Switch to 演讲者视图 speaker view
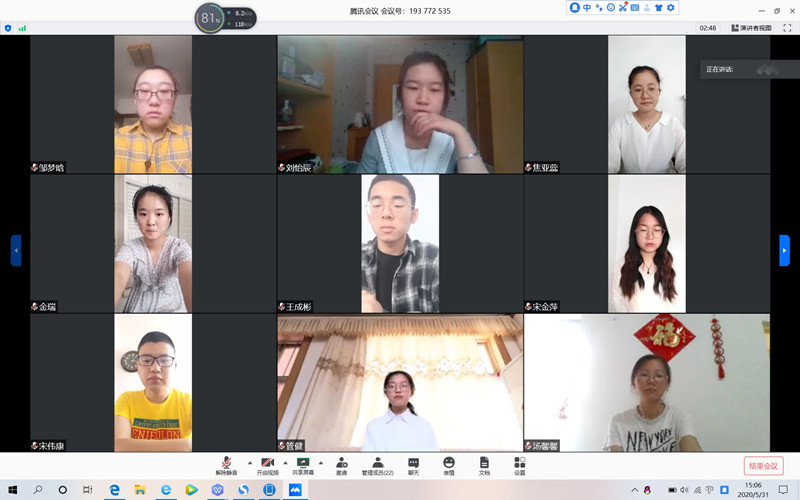Screen dimensions: 800x500 tap(750, 28)
